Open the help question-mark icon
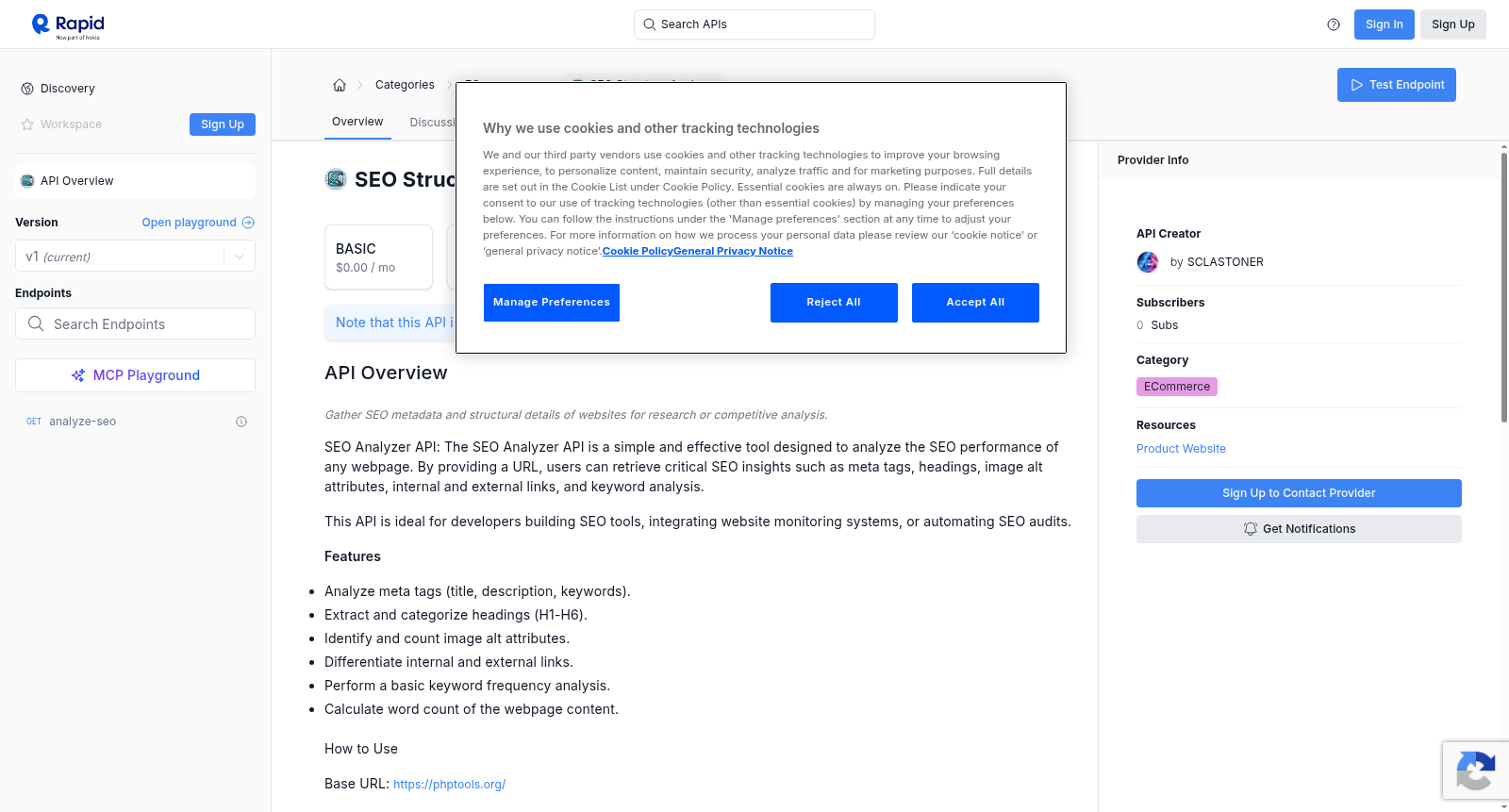1509x812 pixels. [x=1334, y=25]
